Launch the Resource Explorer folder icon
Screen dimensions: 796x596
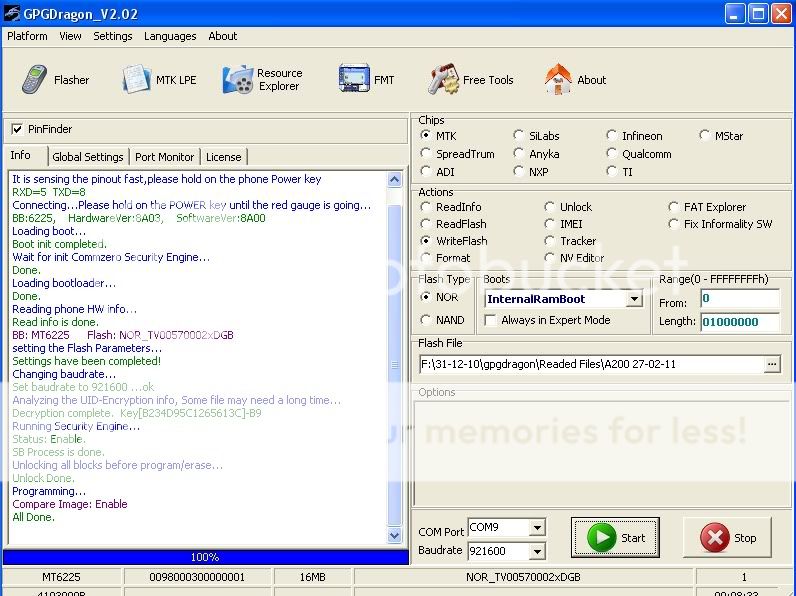[238, 79]
